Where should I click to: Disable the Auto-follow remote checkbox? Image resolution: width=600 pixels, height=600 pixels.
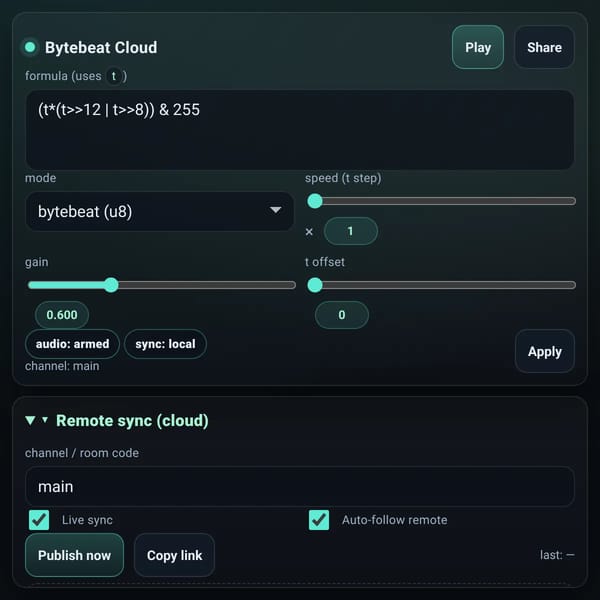point(319,520)
